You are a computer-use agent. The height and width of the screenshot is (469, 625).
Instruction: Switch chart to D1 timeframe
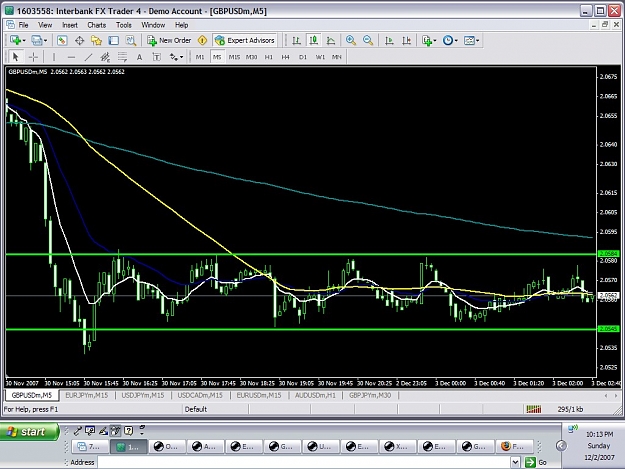tap(303, 57)
